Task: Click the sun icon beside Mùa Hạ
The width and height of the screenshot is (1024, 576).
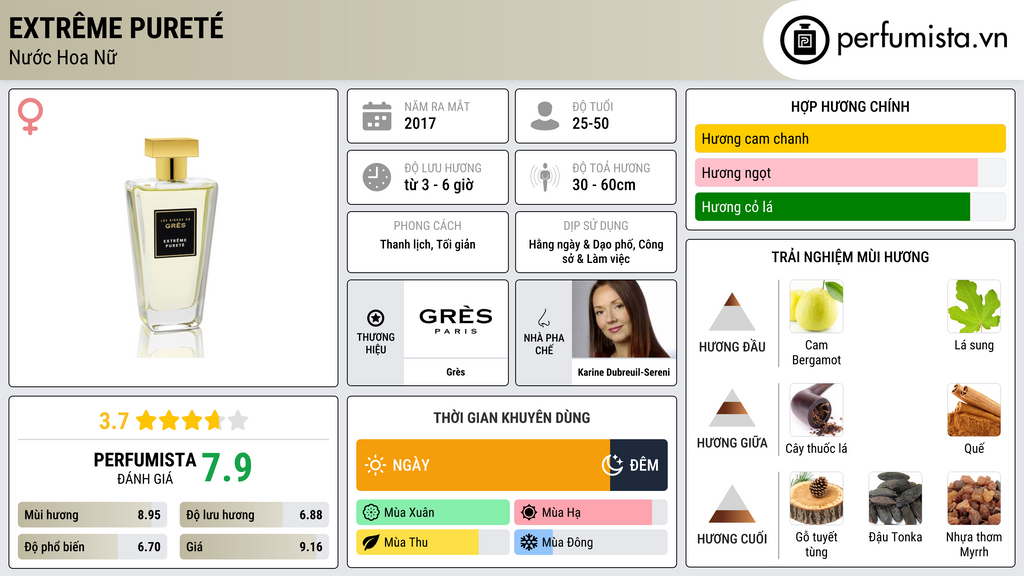Action: [x=529, y=513]
